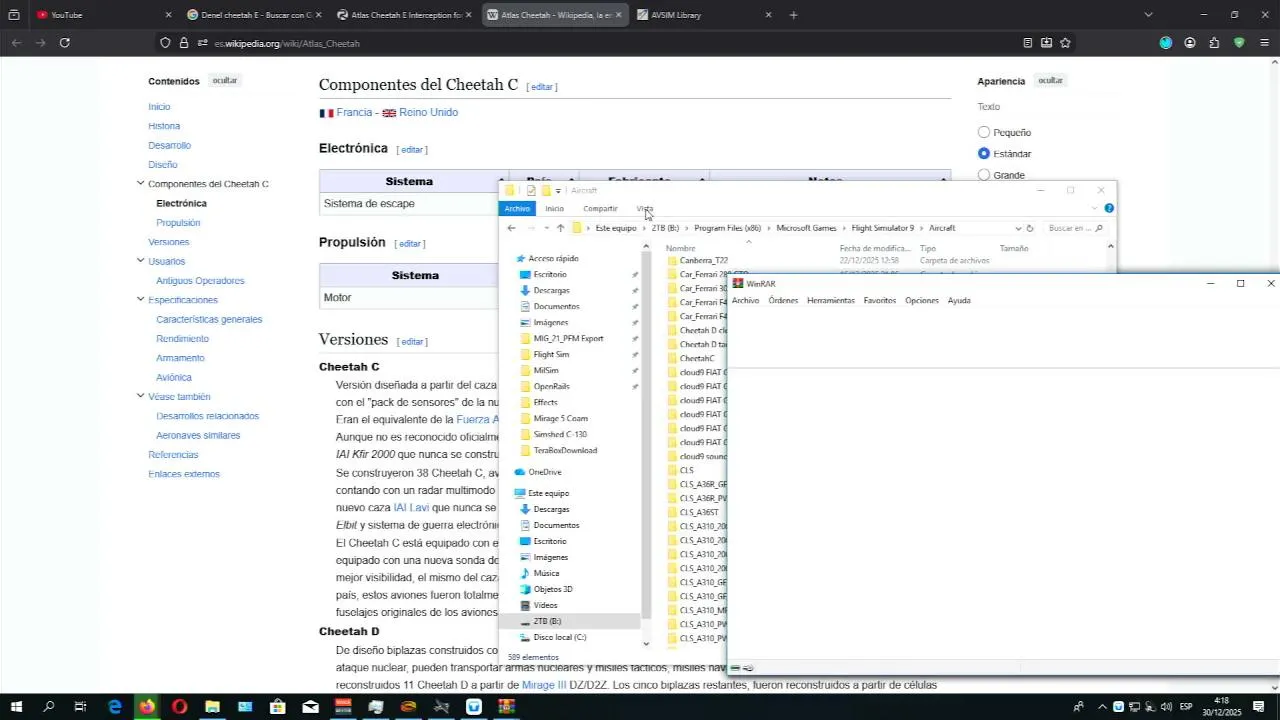Reload the Wikipedia page in browser
Image resolution: width=1280 pixels, height=720 pixels.
pos(65,43)
